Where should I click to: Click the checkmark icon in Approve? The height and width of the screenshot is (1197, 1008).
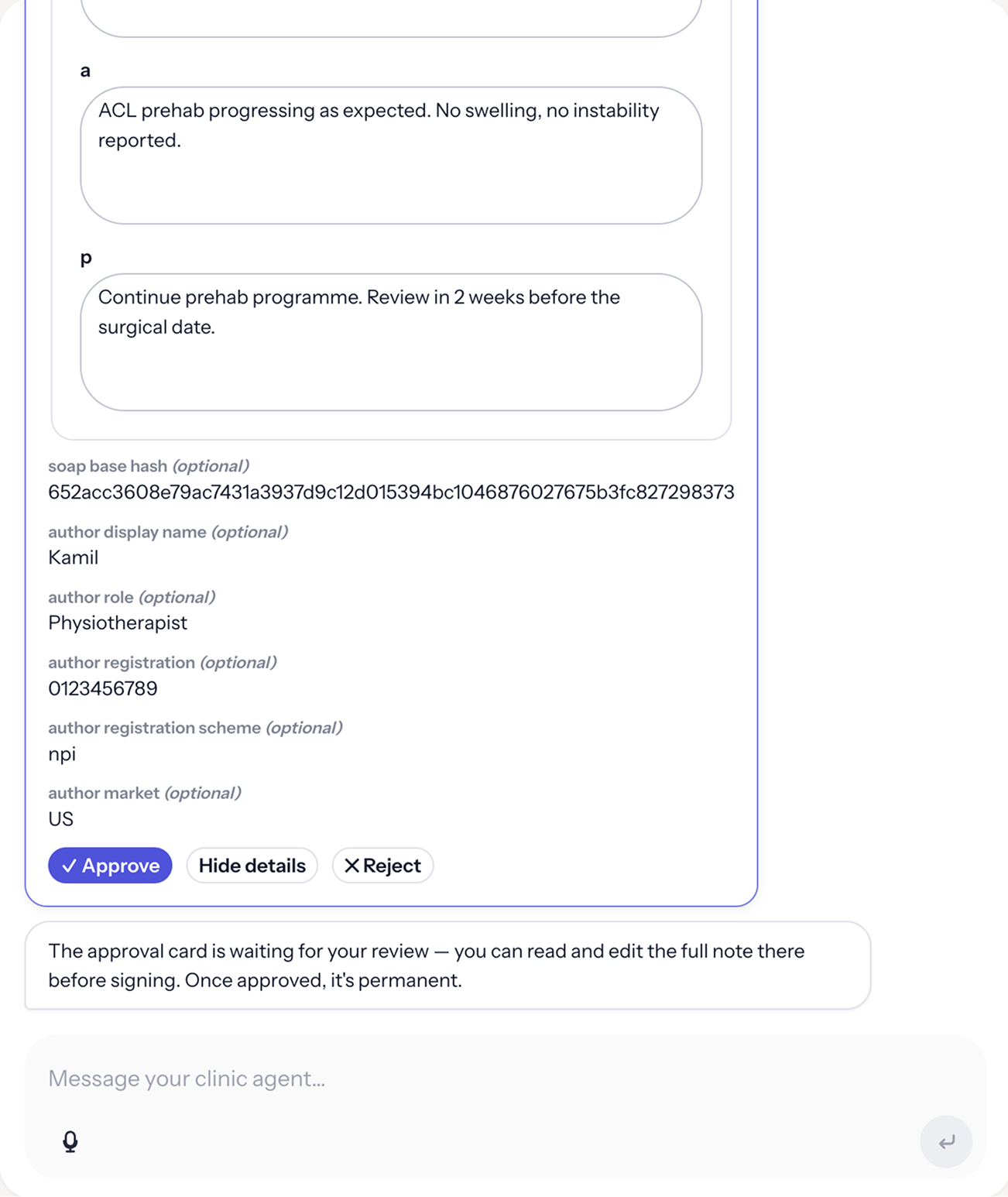point(69,866)
